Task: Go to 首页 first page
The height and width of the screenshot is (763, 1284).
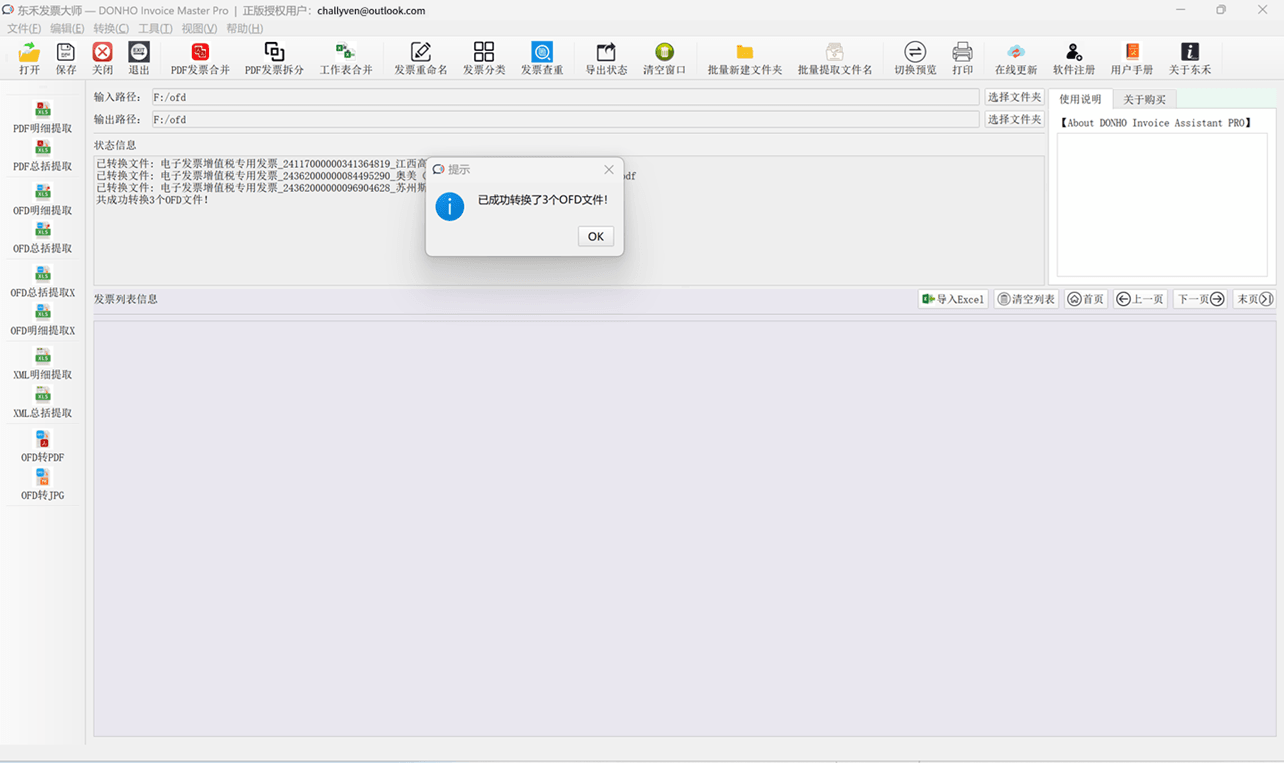Action: [1086, 299]
